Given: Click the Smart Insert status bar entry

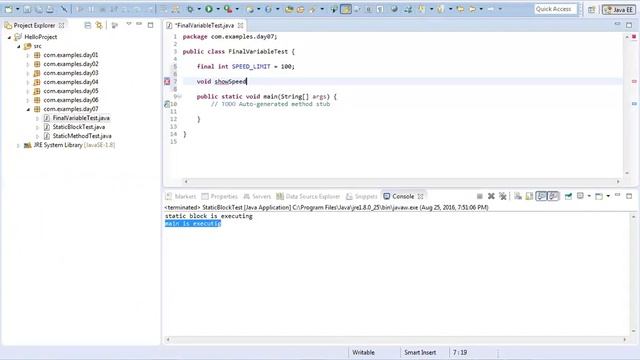Looking at the screenshot, I should [420, 352].
